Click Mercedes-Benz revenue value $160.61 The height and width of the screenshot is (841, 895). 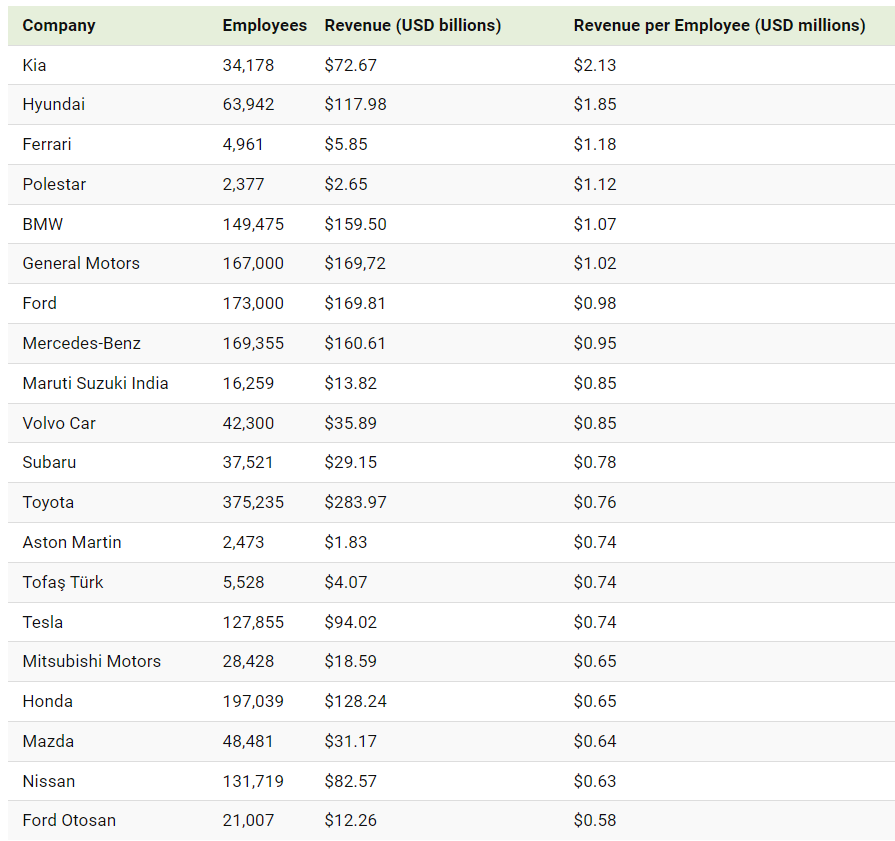coord(355,343)
